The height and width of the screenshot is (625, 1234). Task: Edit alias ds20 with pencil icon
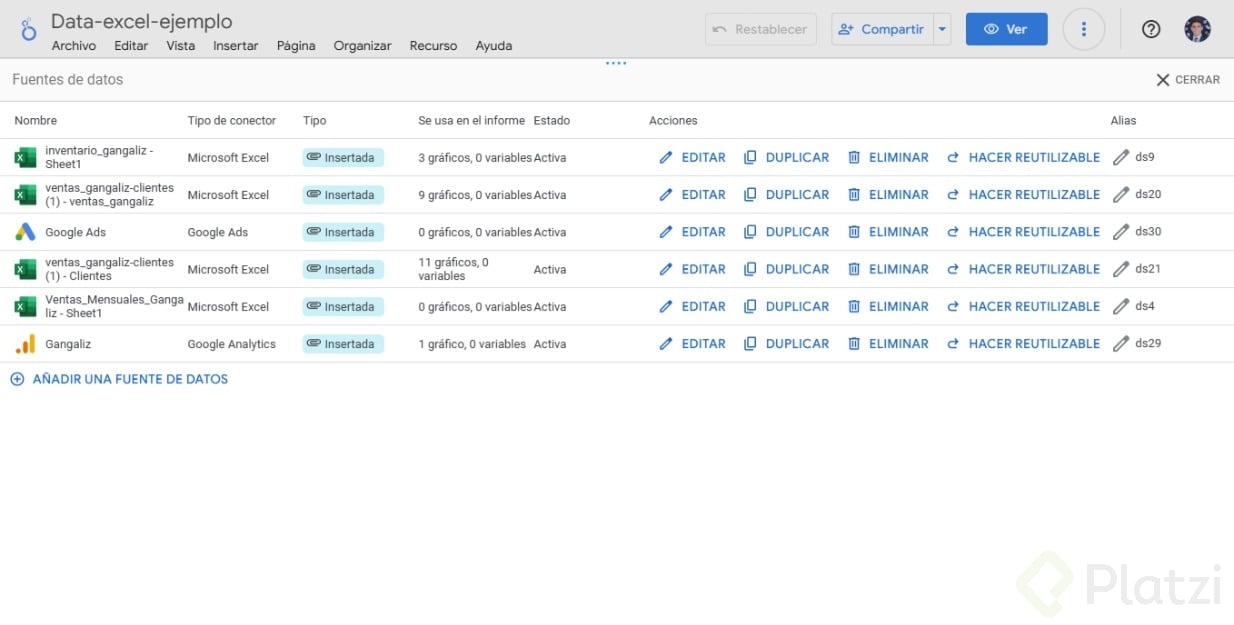(x=1121, y=195)
